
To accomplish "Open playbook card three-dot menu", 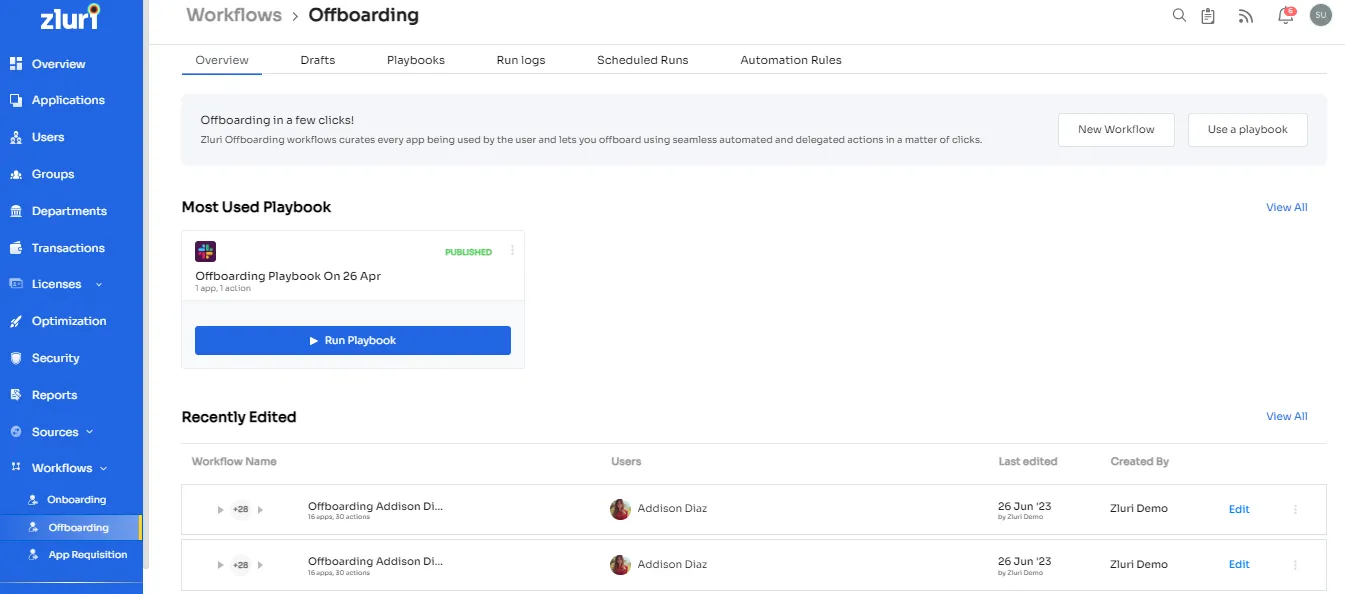I will (512, 251).
